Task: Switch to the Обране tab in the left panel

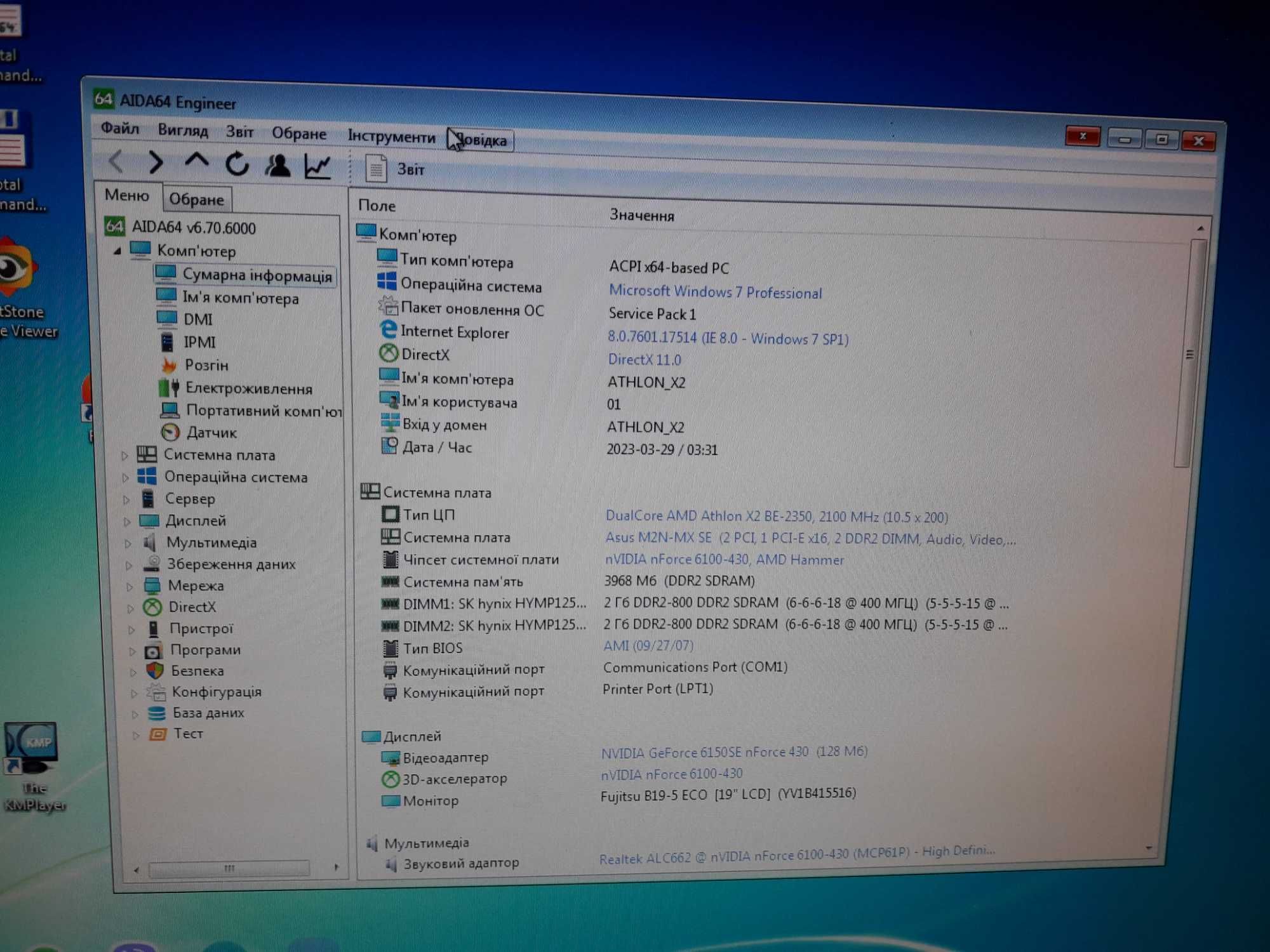Action: point(196,199)
